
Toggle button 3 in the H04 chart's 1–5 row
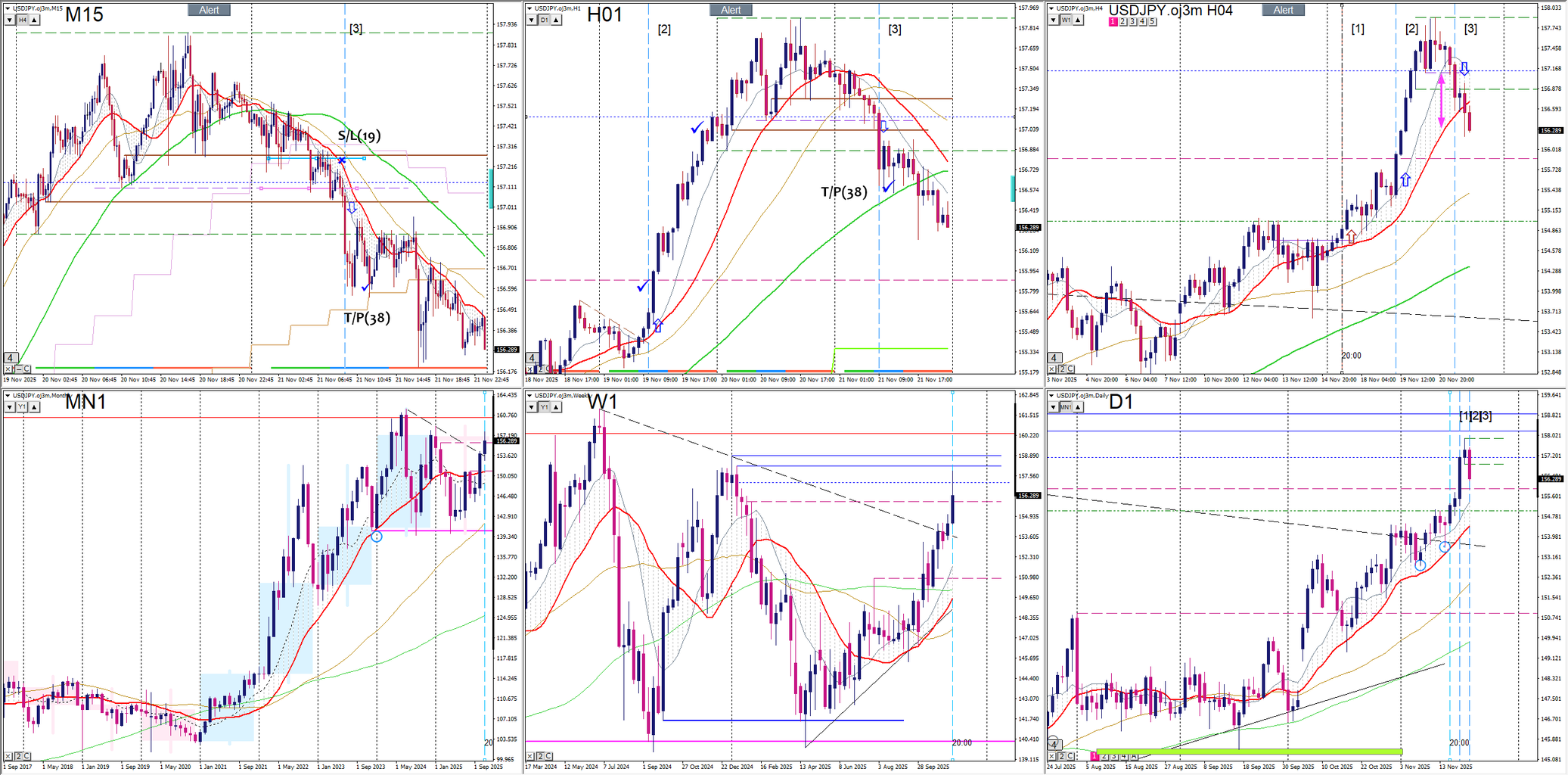pyautogui.click(x=1133, y=22)
